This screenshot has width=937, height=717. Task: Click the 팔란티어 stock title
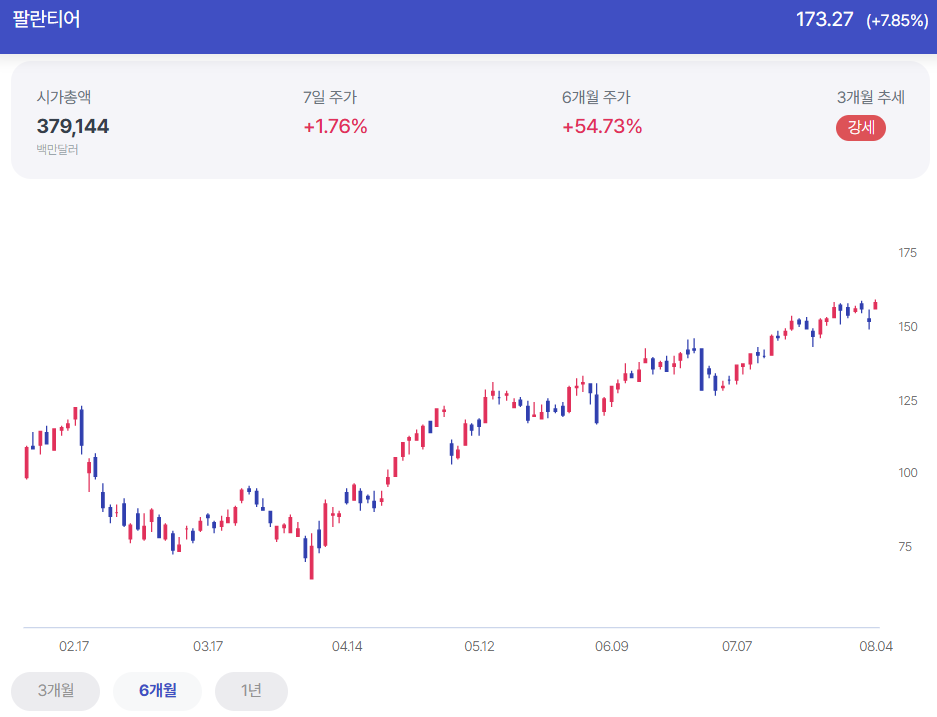[46, 19]
